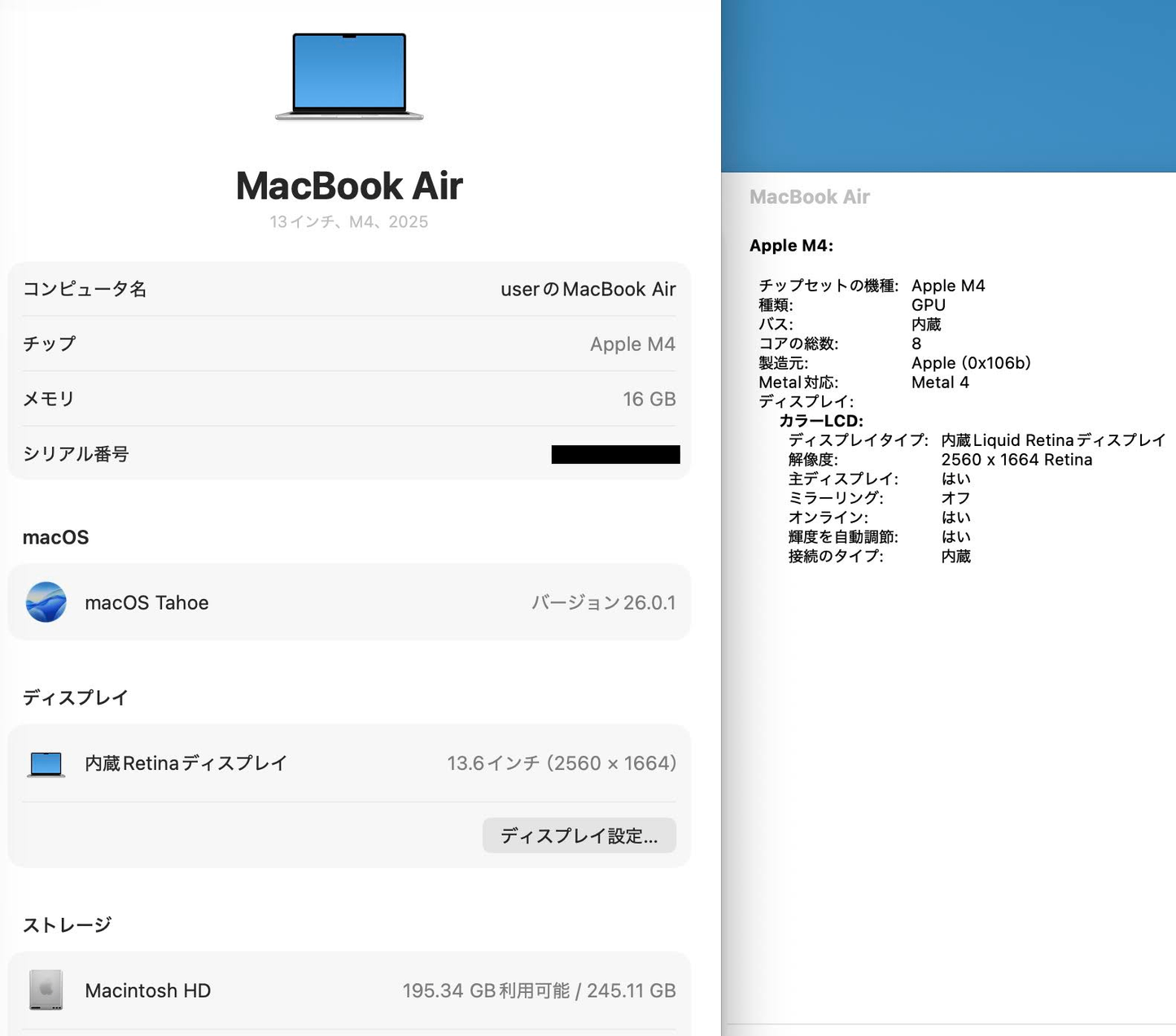The image size is (1176, 1036).
Task: Click the コンピュータ名 row
Action: (348, 289)
